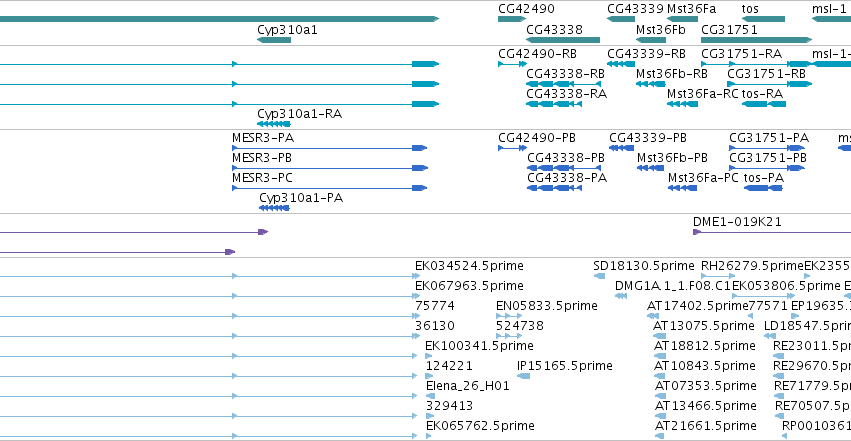Click the Cyp310a1-RA transcript label
The height and width of the screenshot is (441, 851).
coord(300,114)
